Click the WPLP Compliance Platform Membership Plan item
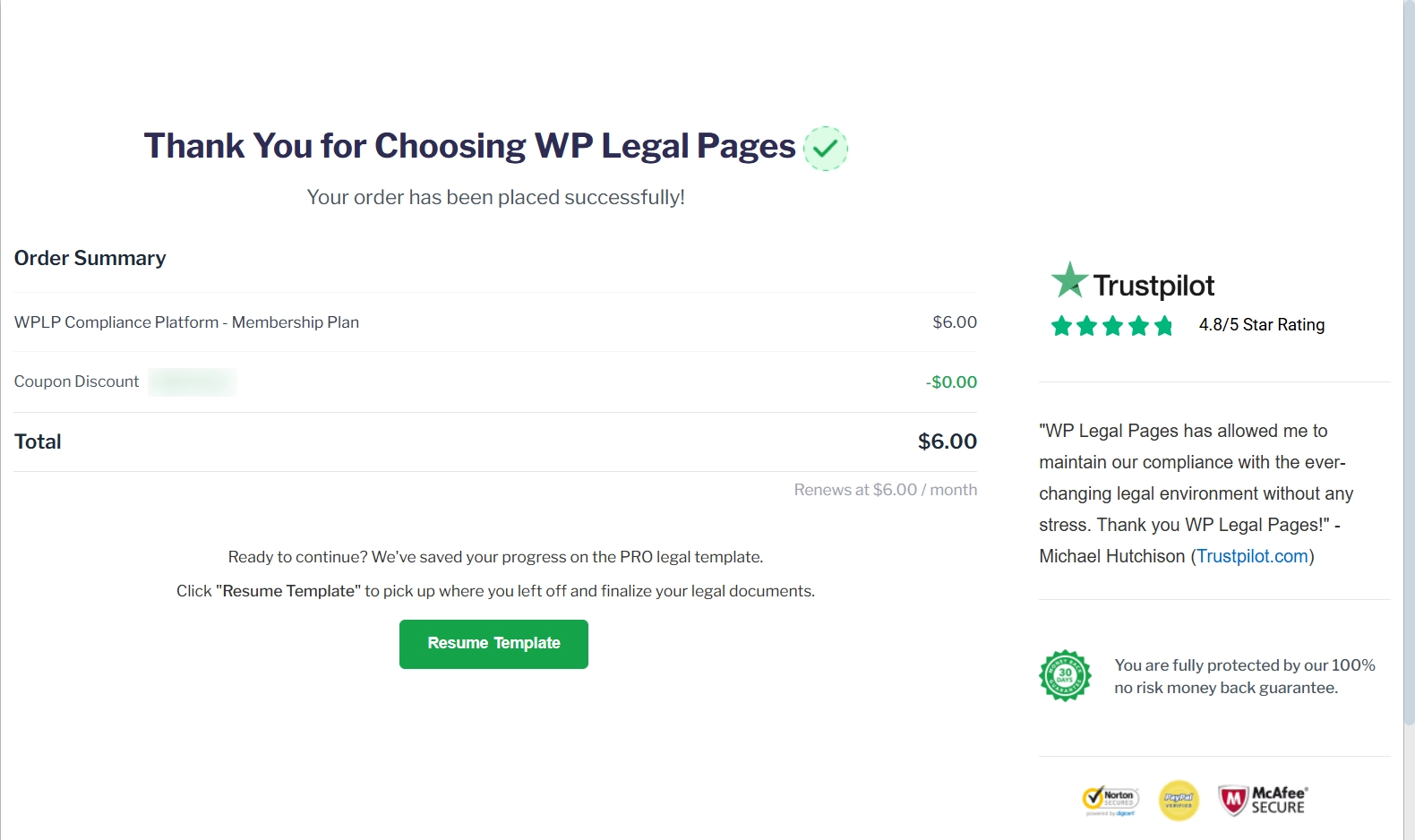 click(x=186, y=322)
